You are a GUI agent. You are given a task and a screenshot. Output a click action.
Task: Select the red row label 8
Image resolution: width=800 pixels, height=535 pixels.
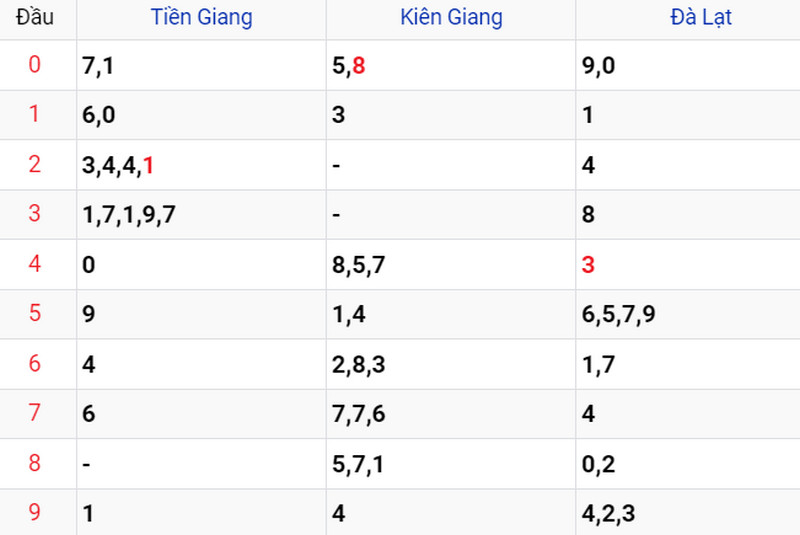(35, 463)
